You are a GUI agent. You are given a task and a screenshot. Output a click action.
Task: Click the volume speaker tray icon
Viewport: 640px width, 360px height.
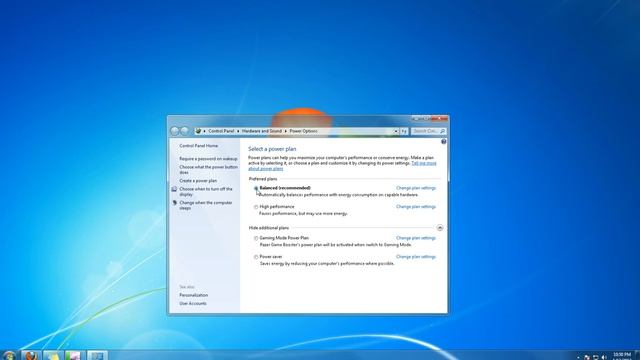(x=604, y=357)
